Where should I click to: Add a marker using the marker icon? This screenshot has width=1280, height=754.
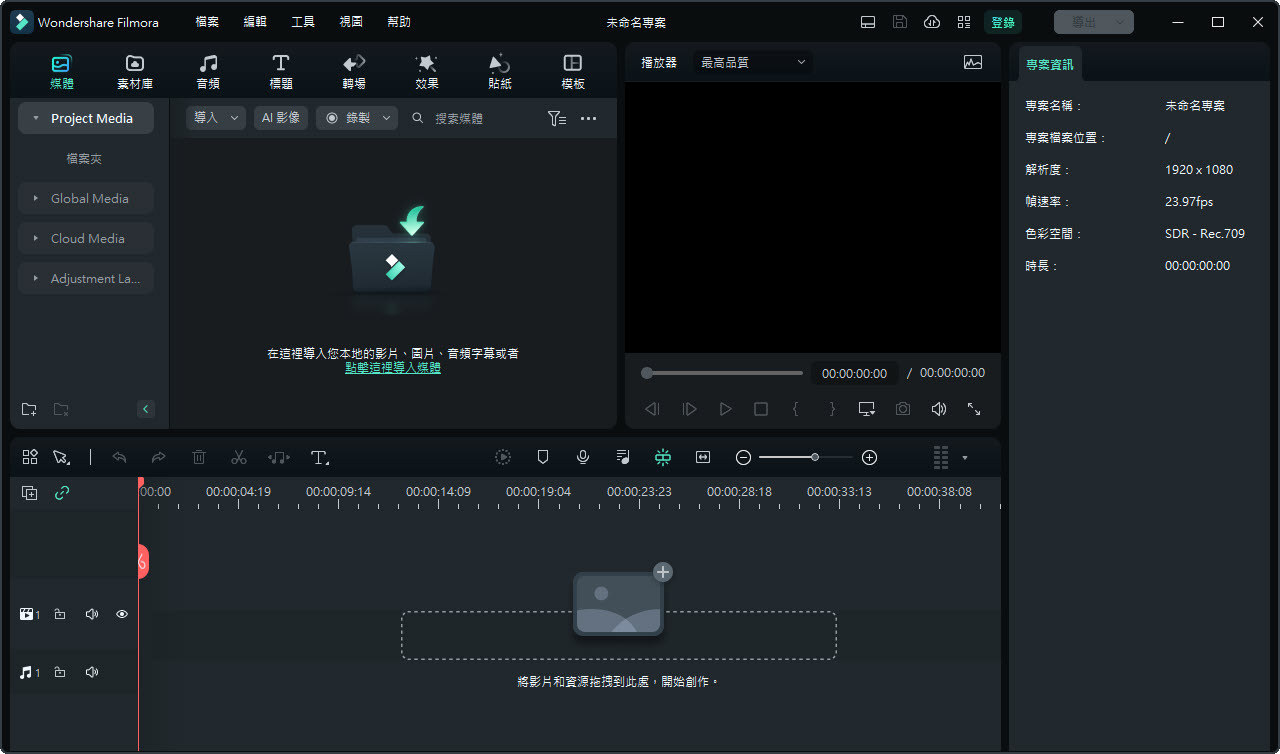click(543, 457)
